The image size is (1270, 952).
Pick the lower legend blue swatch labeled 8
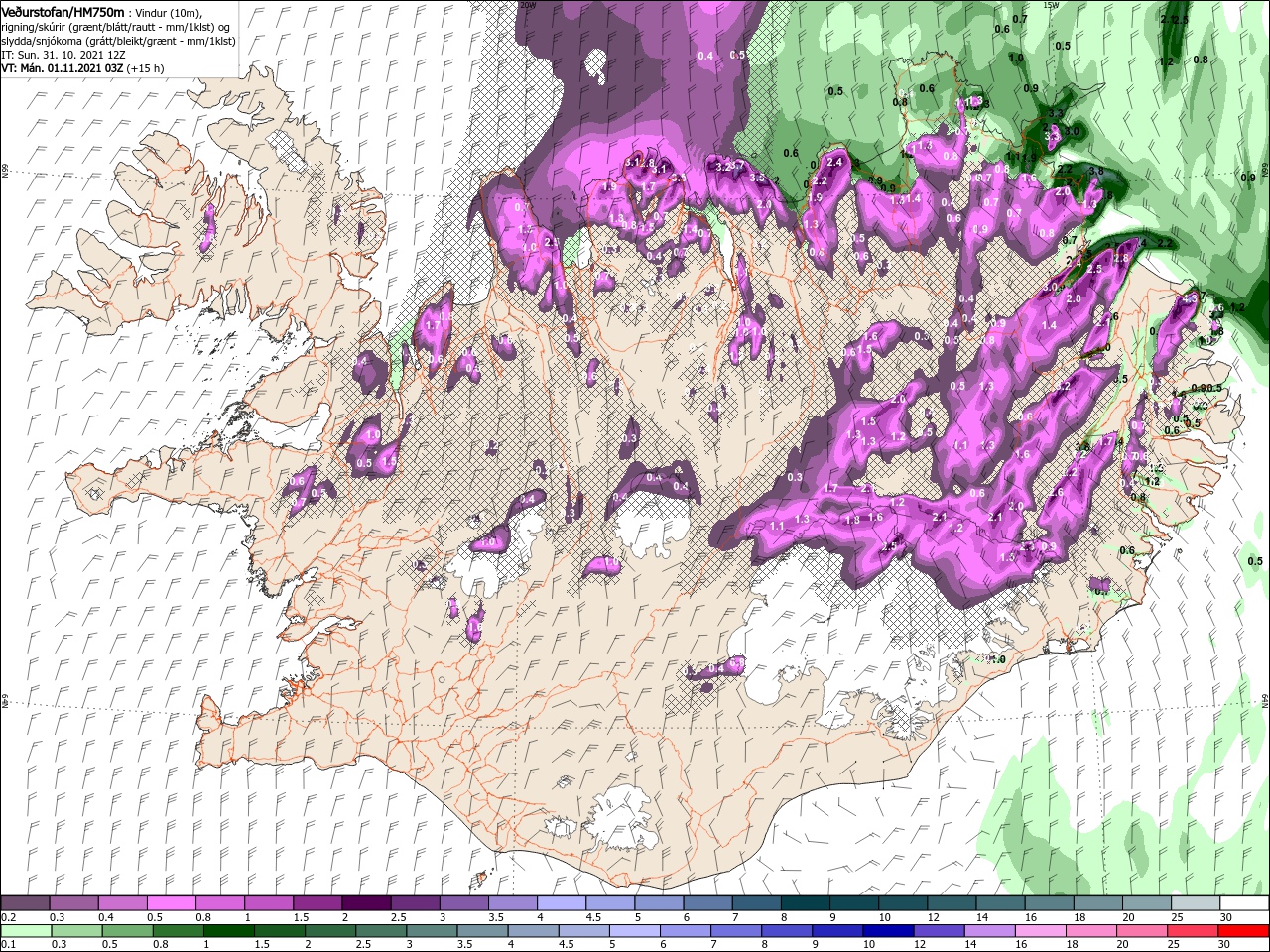(786, 931)
